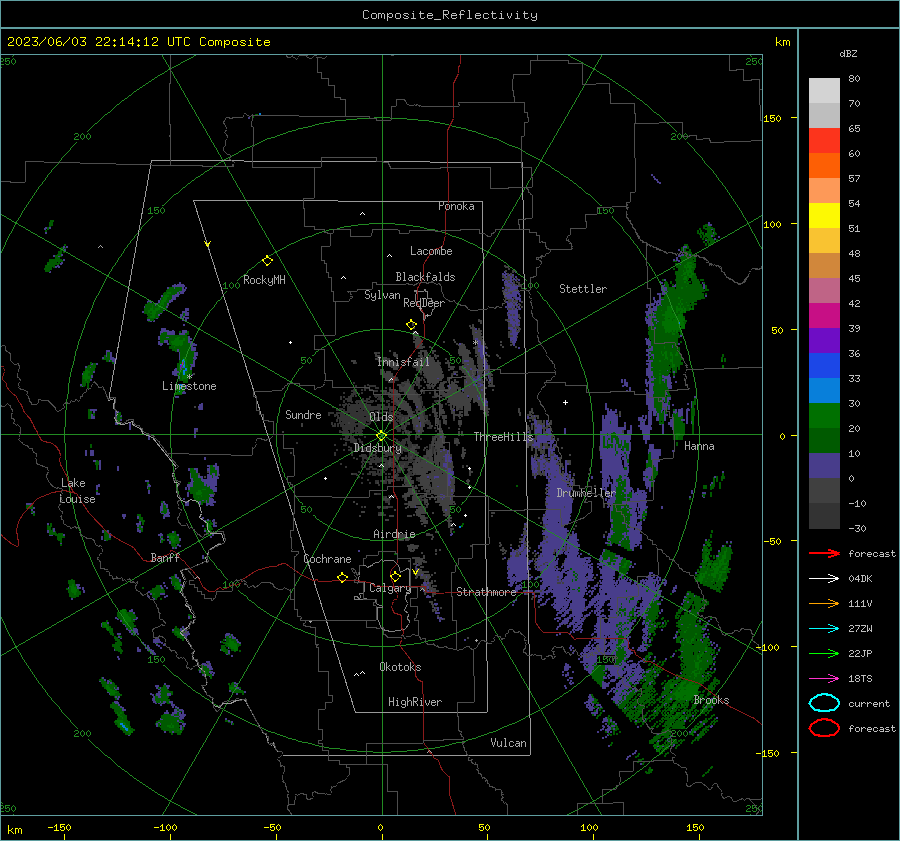The image size is (900, 841).
Task: Click the Blackfalds city label
Action: tap(425, 277)
